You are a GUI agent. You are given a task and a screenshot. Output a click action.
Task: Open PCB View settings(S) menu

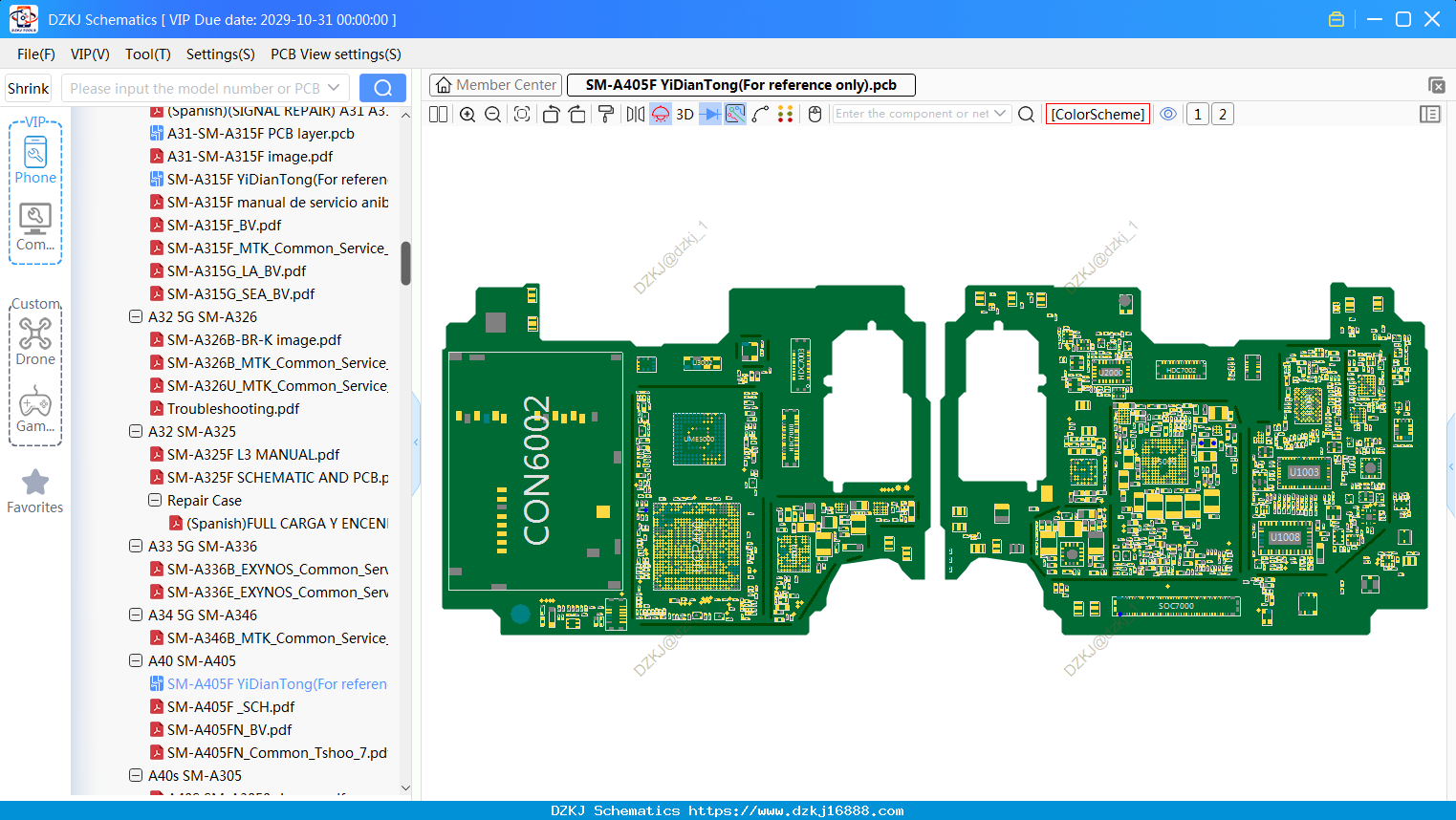pos(336,54)
